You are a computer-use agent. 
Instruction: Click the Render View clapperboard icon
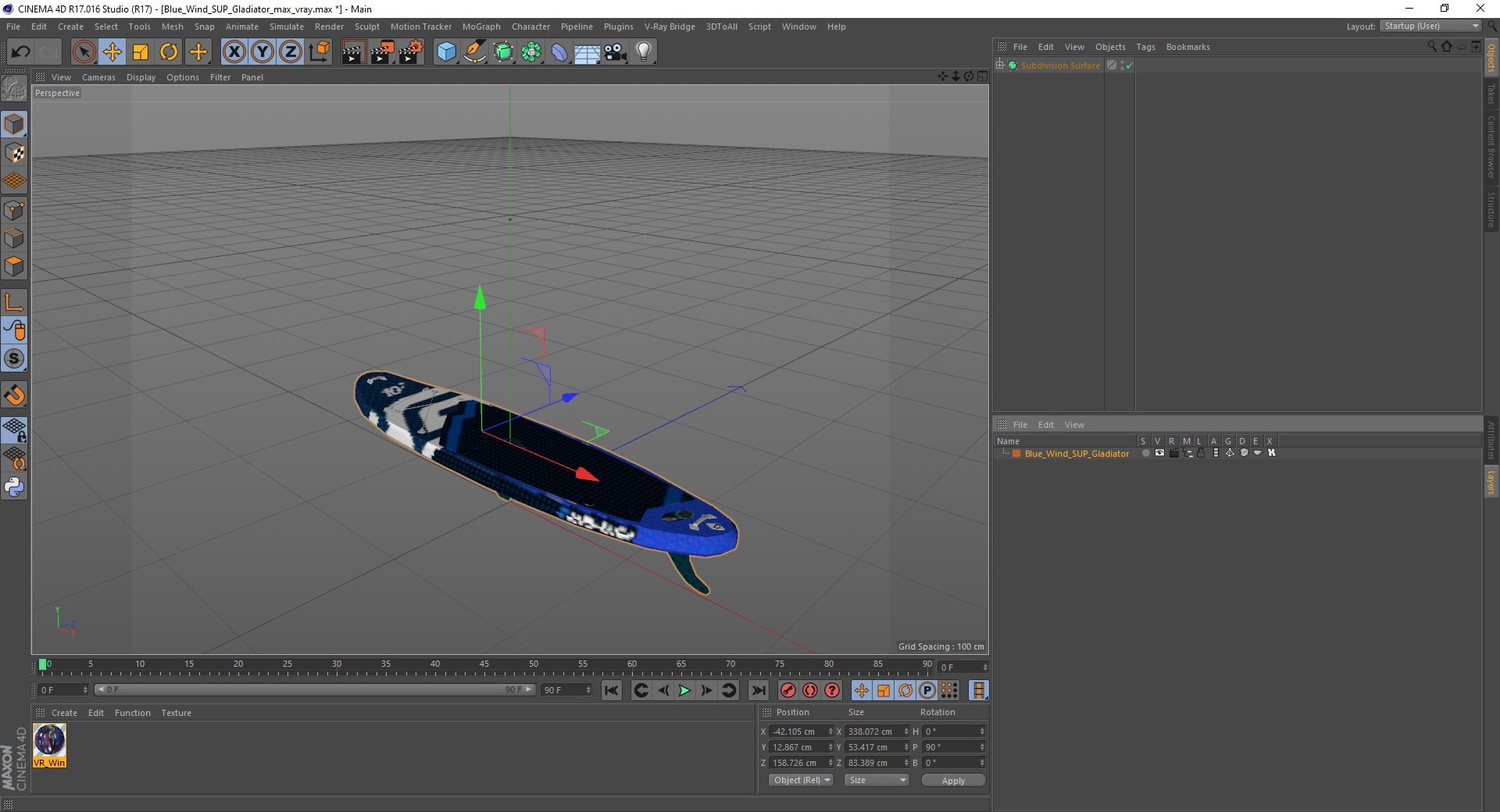[353, 52]
